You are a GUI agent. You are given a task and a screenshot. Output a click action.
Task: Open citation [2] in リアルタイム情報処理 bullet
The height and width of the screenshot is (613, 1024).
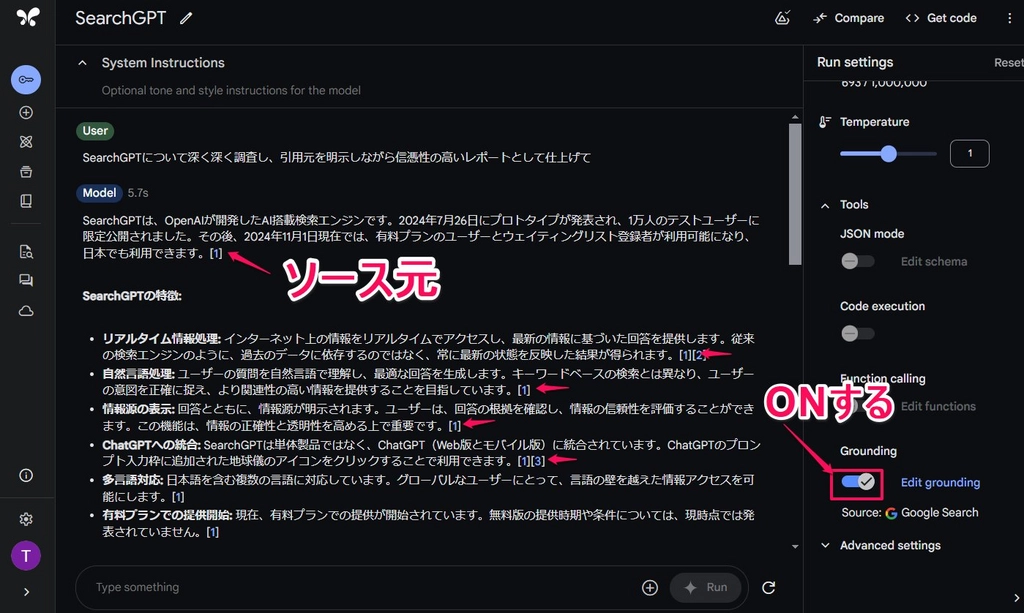click(x=698, y=354)
